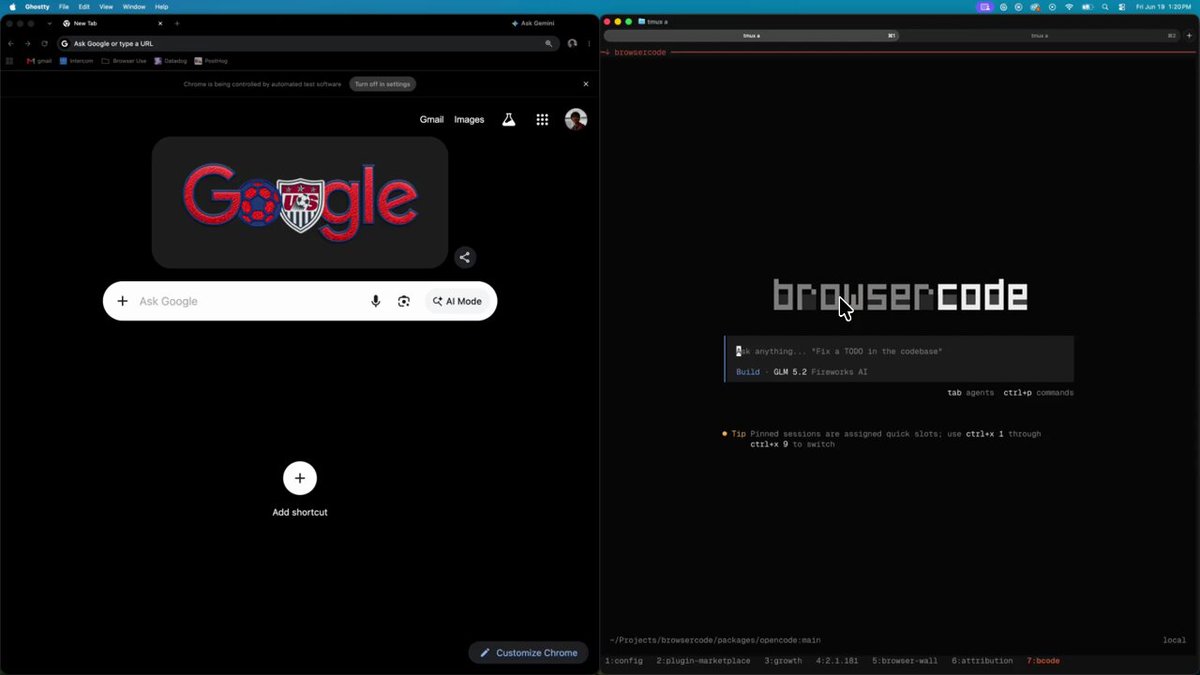Click the Google soccer doodle
Viewport: 1200px width, 675px height.
pyautogui.click(x=300, y=202)
